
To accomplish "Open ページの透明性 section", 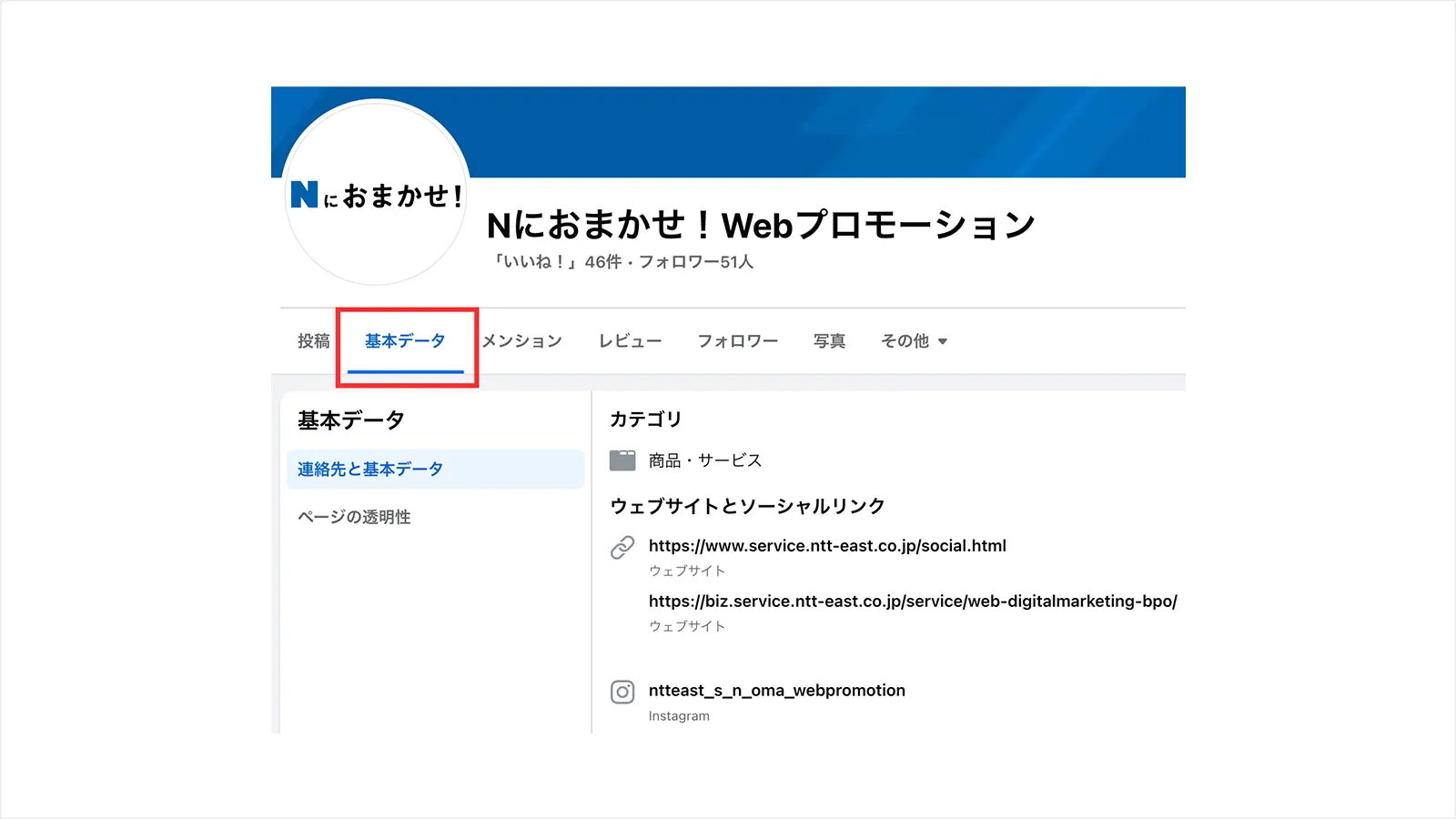I will pyautogui.click(x=354, y=517).
